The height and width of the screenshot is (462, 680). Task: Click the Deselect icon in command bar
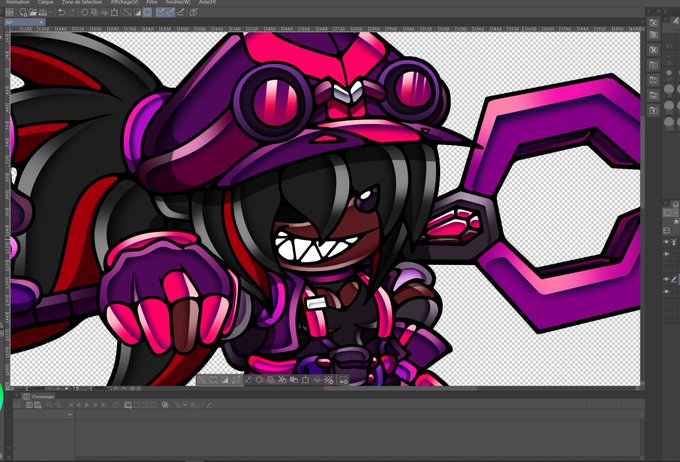127,12
